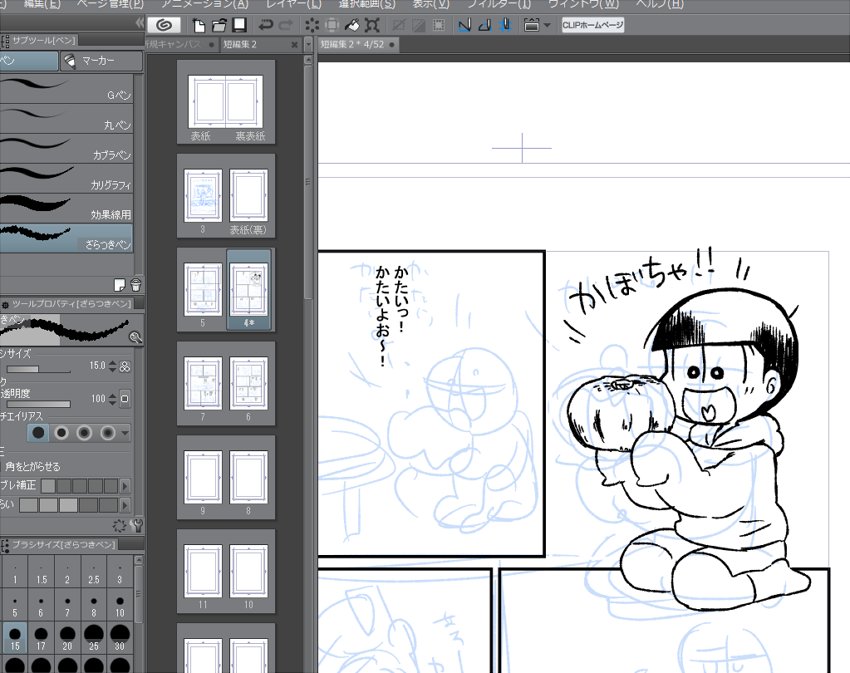Open page 5 thumbnail in page manager

[x=203, y=291]
